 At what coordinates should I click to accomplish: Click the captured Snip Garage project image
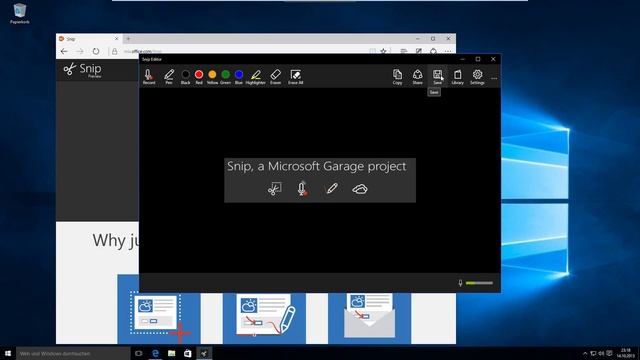coord(320,180)
